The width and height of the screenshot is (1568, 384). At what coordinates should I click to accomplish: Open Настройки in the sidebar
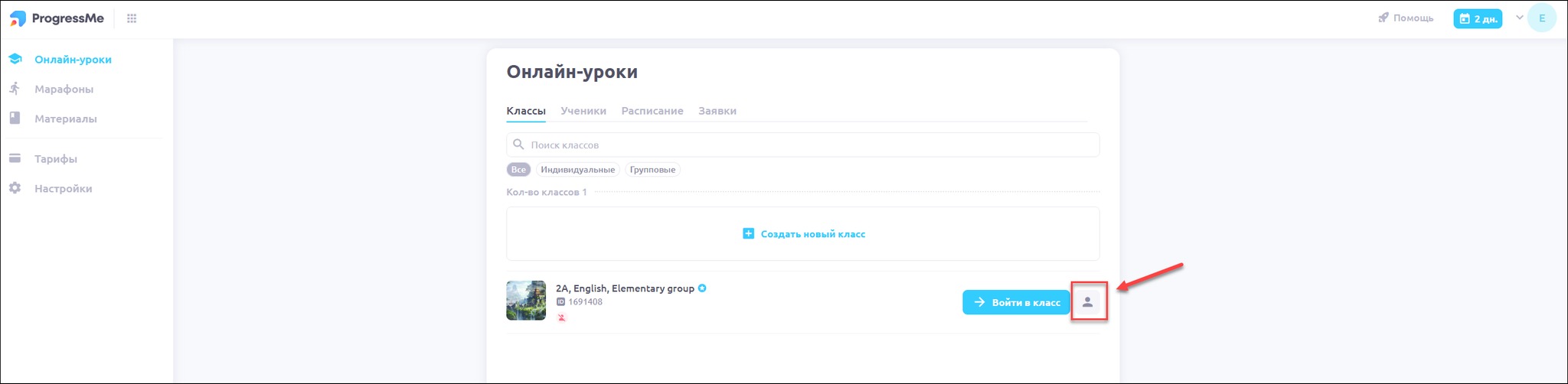point(63,188)
